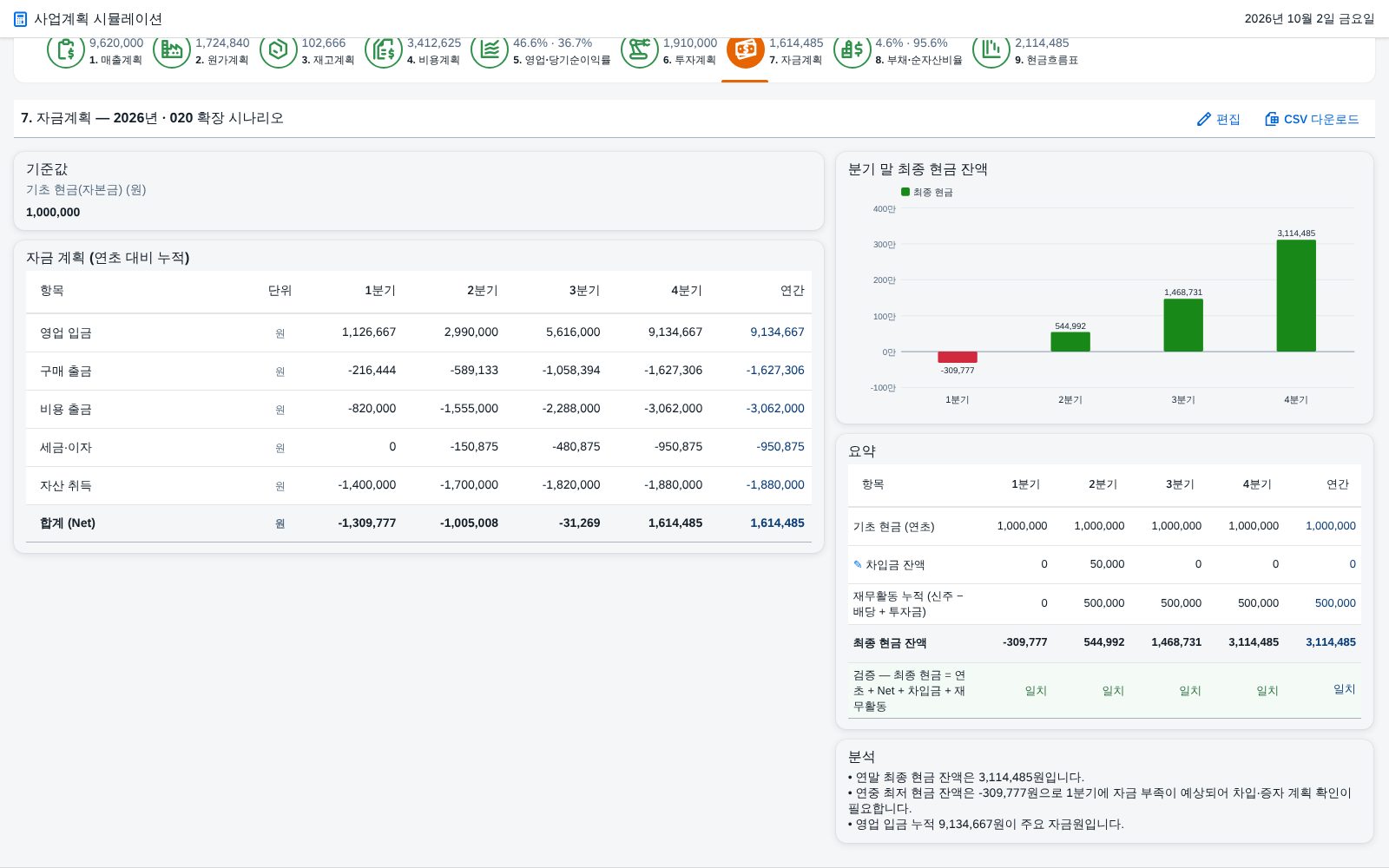Click the red 1분기 negative bar
Image resolution: width=1389 pixels, height=868 pixels.
(x=958, y=357)
